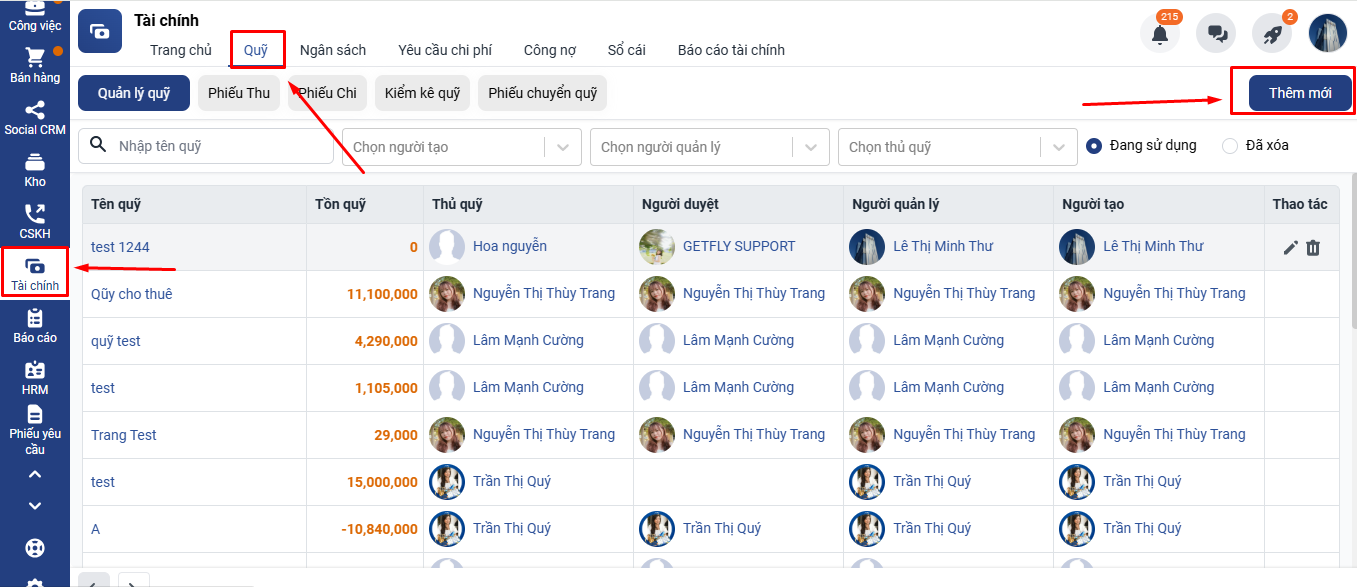The height and width of the screenshot is (587, 1357).
Task: Edit the test 1244 fund with pencil icon
Action: (1291, 247)
